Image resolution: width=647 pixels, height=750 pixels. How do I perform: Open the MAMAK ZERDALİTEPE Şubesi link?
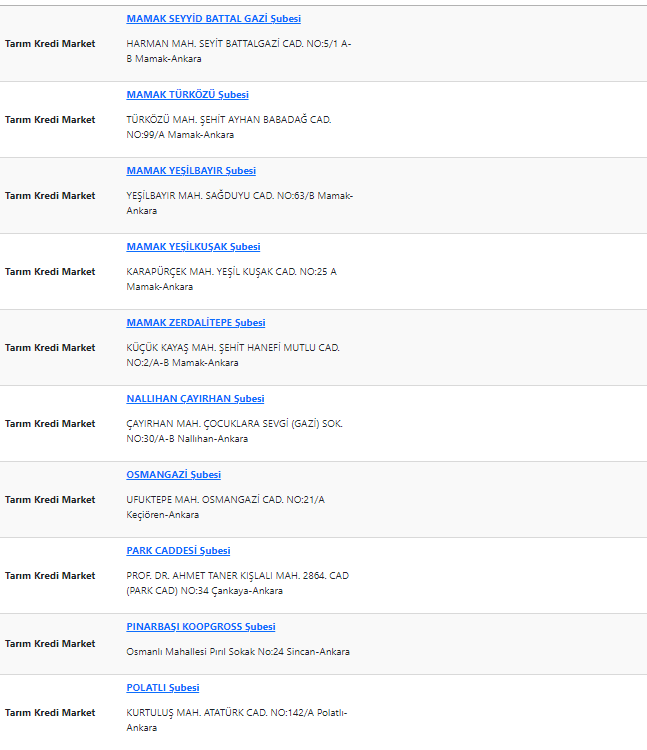point(196,323)
